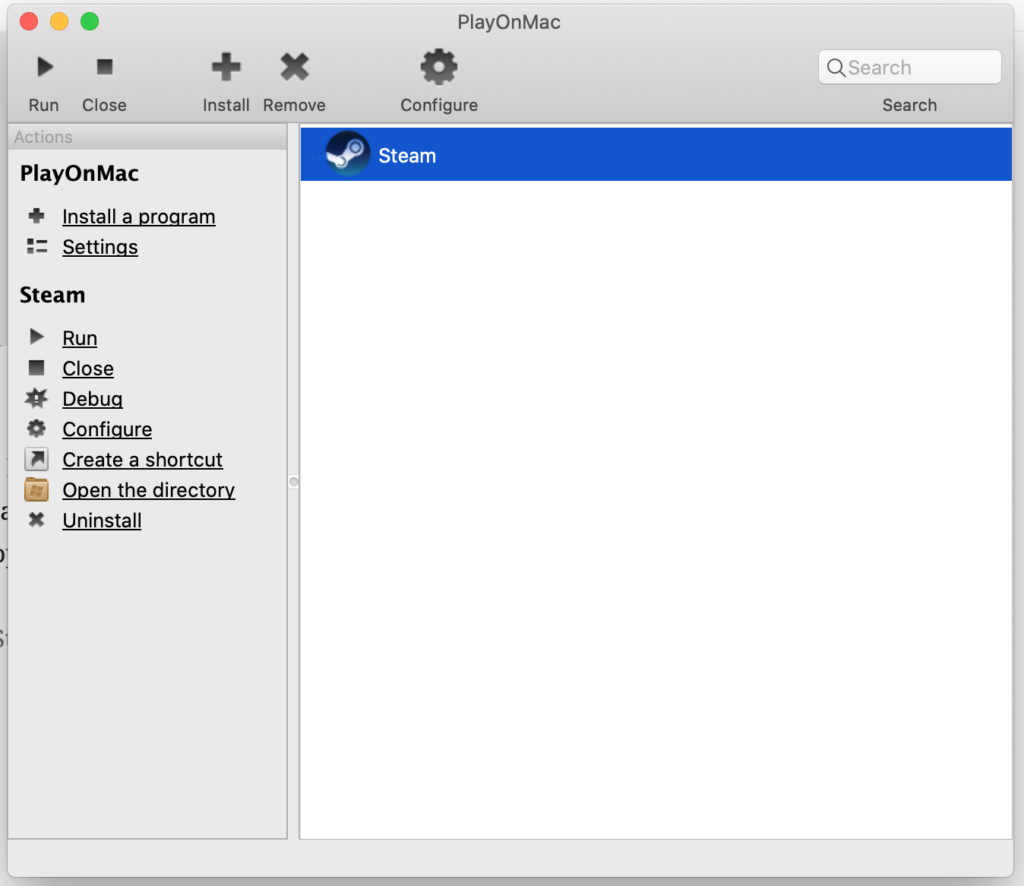This screenshot has width=1024, height=886.
Task: Click play triangle icon beside sidebar Run
Action: click(37, 337)
